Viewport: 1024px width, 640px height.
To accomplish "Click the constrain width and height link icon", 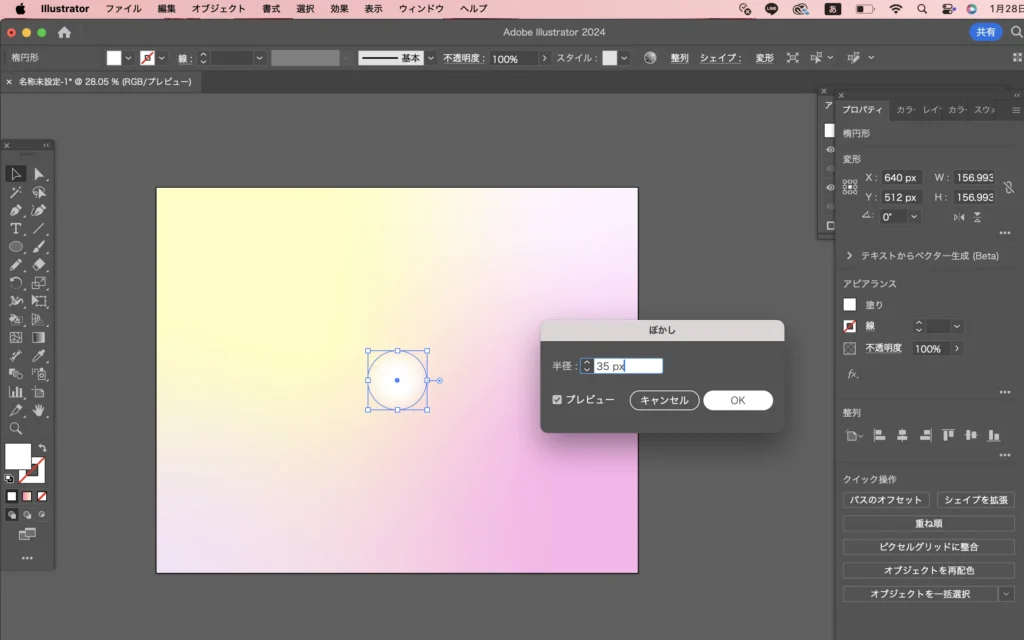I will click(1008, 187).
